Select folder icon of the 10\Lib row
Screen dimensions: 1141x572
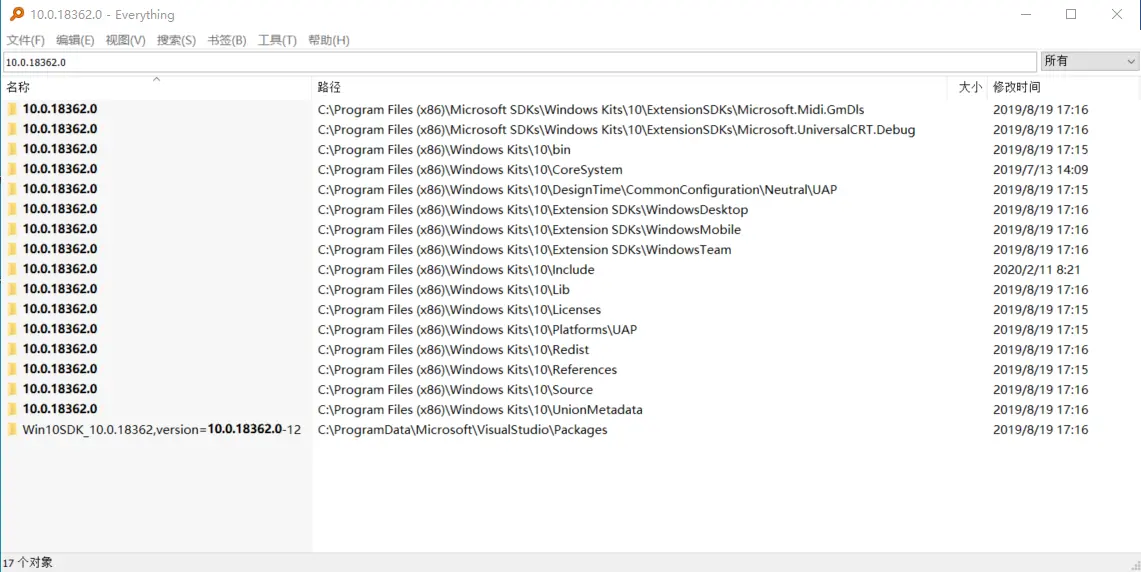[12, 290]
